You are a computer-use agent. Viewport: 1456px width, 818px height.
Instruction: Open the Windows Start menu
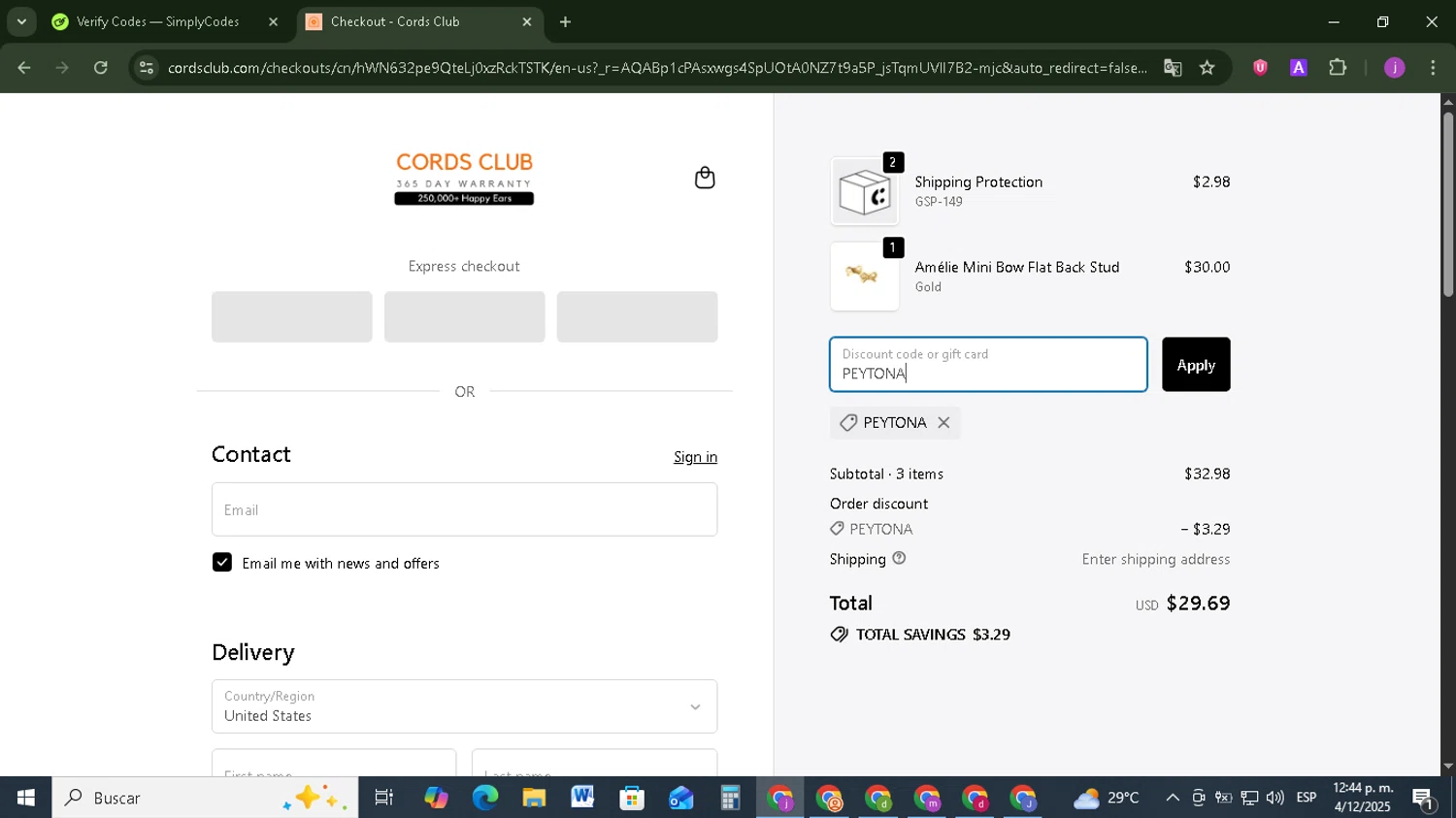point(25,798)
